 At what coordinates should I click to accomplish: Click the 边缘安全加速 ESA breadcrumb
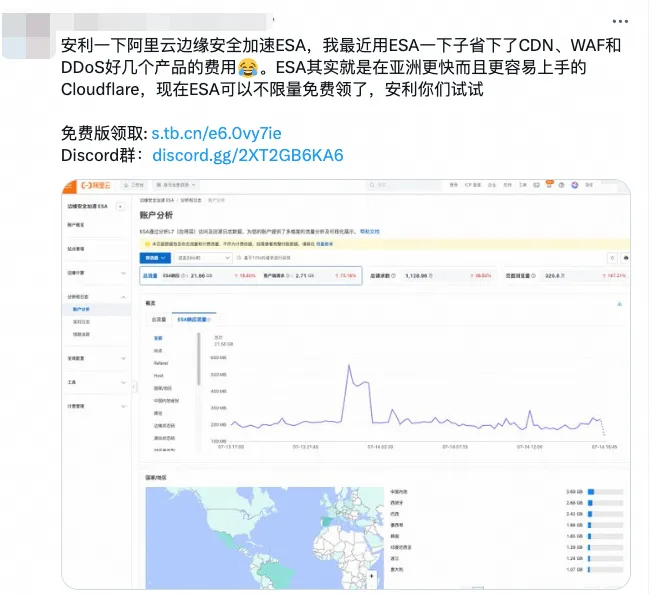tap(157, 201)
